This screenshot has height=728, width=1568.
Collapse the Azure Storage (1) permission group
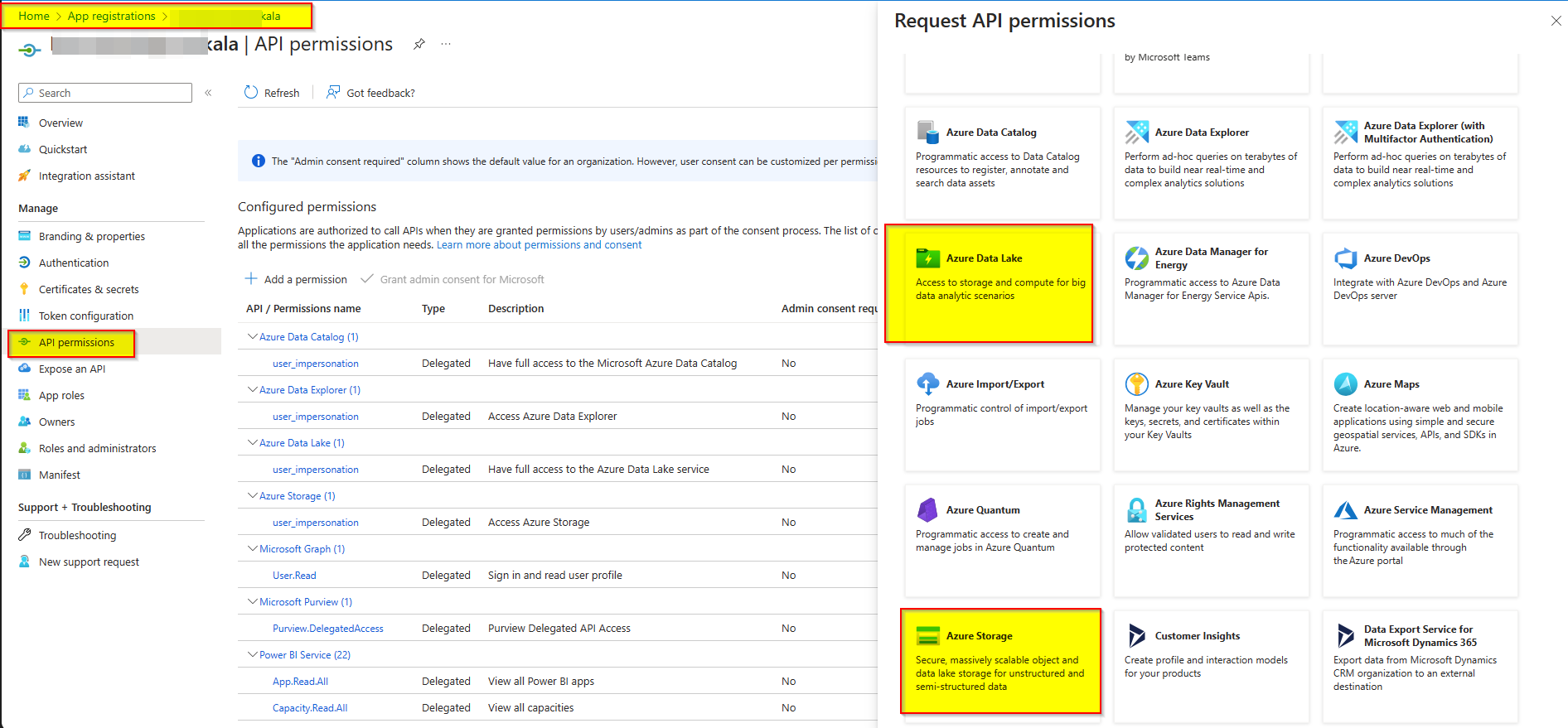[253, 495]
